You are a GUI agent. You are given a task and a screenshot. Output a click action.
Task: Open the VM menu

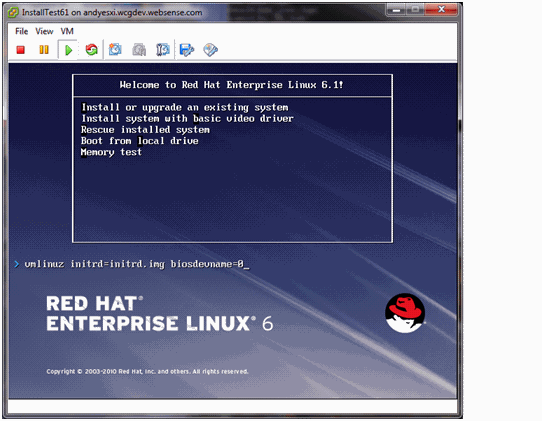(67, 31)
